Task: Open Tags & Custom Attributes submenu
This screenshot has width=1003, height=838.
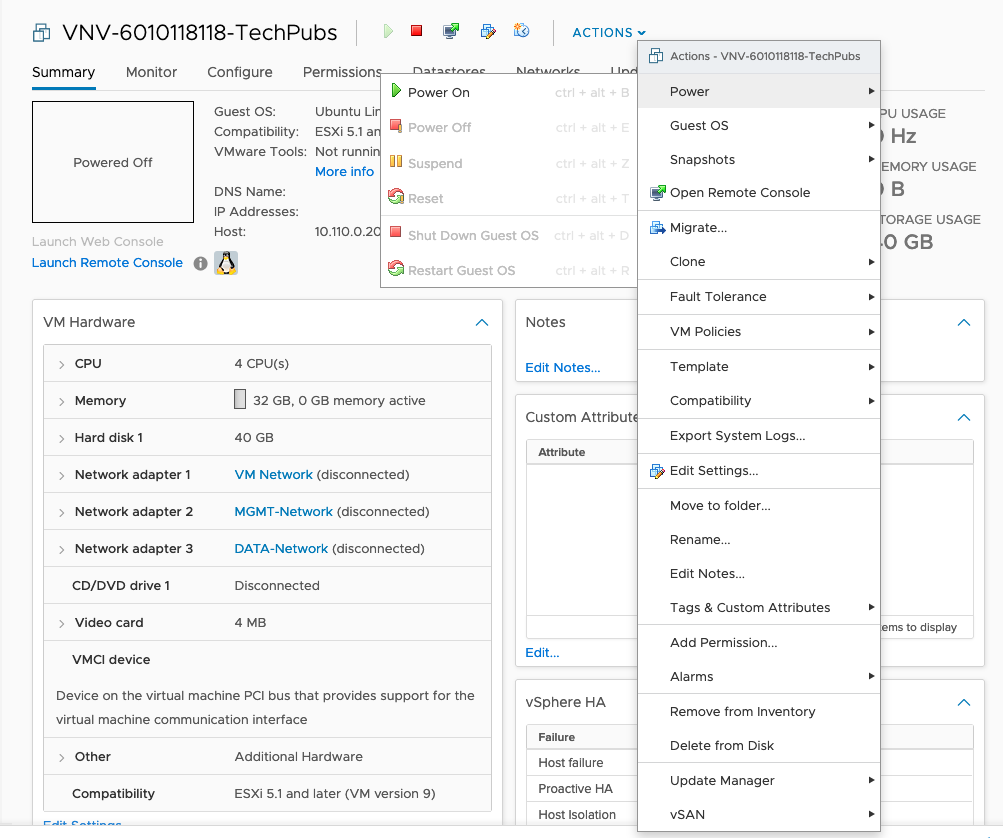Action: click(759, 608)
